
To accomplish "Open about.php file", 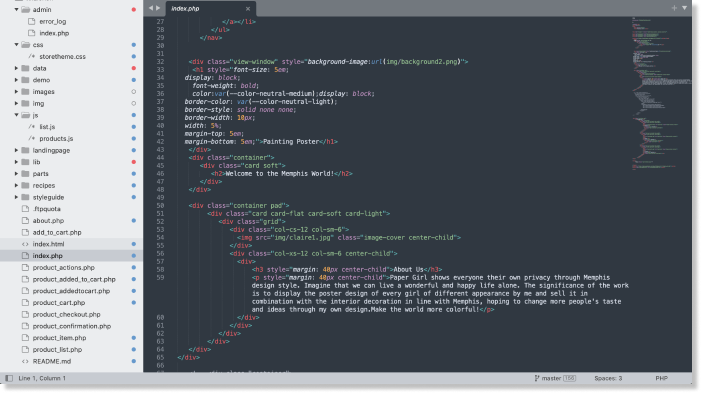I will [x=48, y=220].
